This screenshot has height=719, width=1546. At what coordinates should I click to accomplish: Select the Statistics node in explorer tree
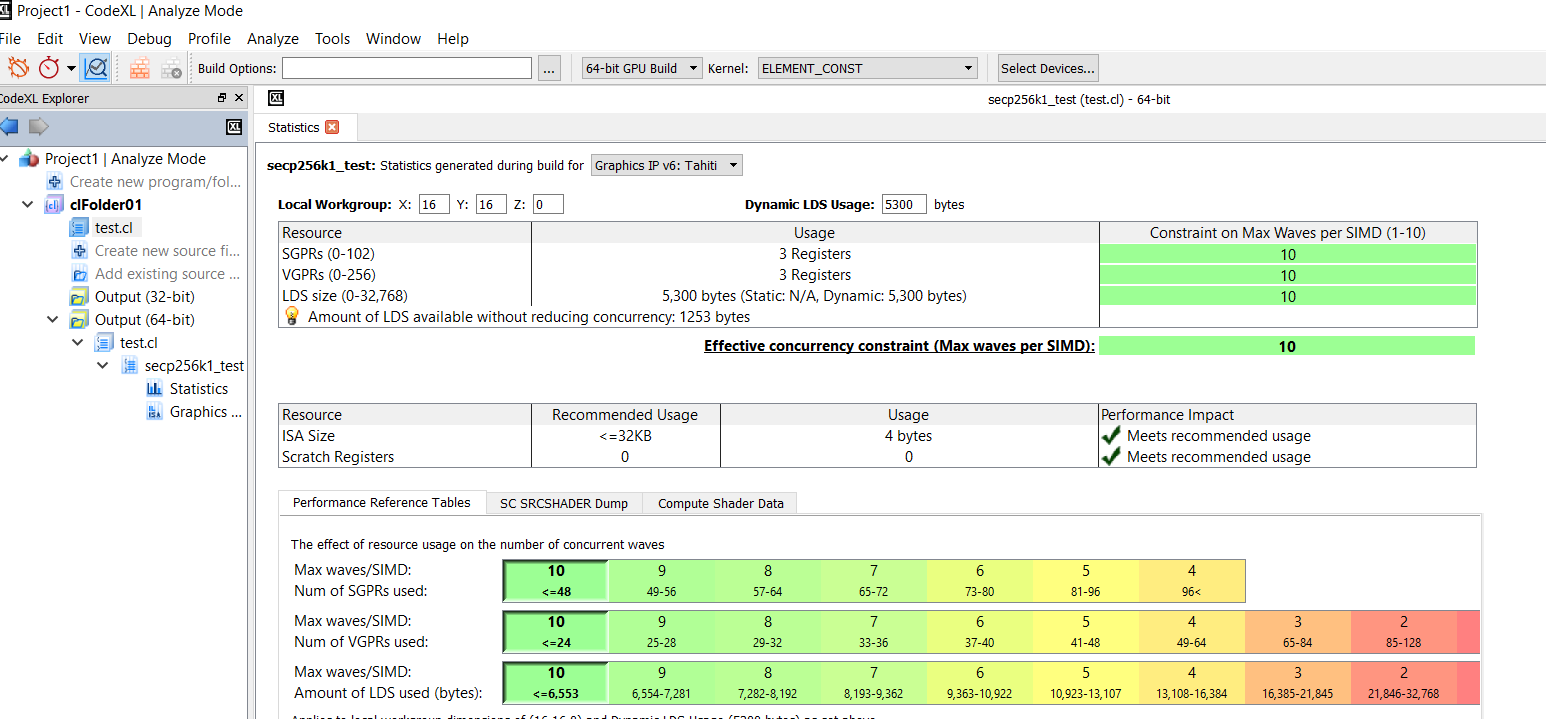point(199,389)
